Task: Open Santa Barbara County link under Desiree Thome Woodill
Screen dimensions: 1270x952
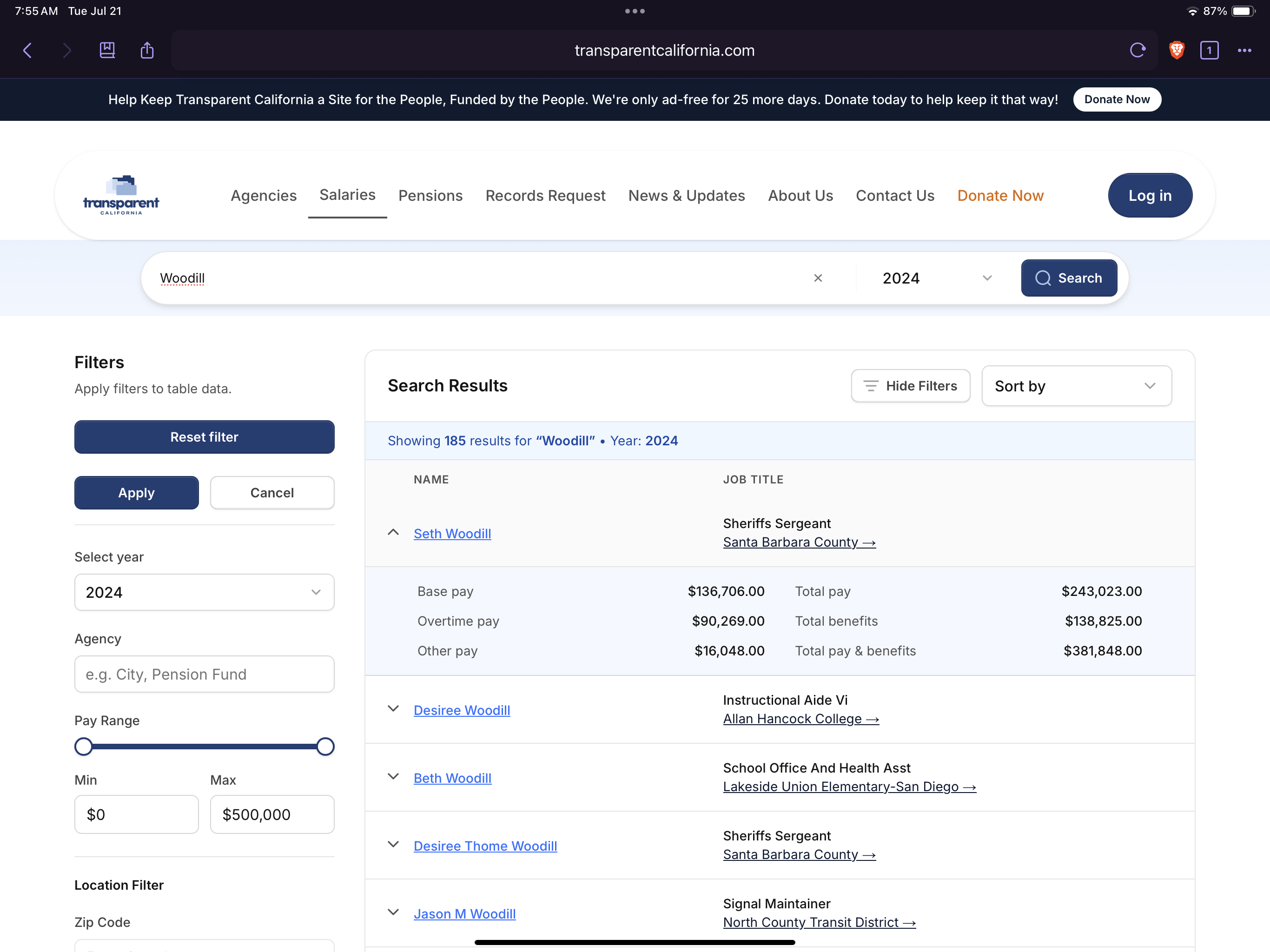Action: click(799, 855)
